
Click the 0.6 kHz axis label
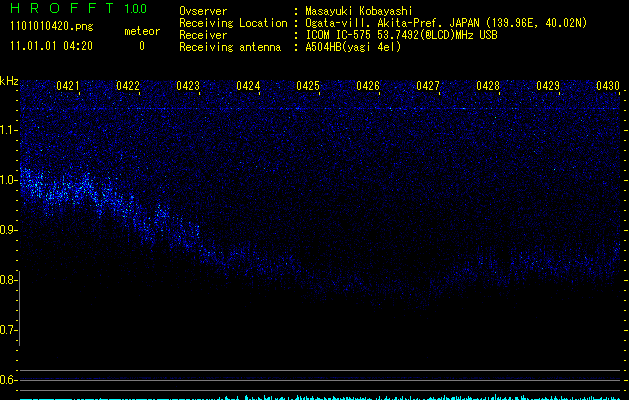[x=8, y=380]
